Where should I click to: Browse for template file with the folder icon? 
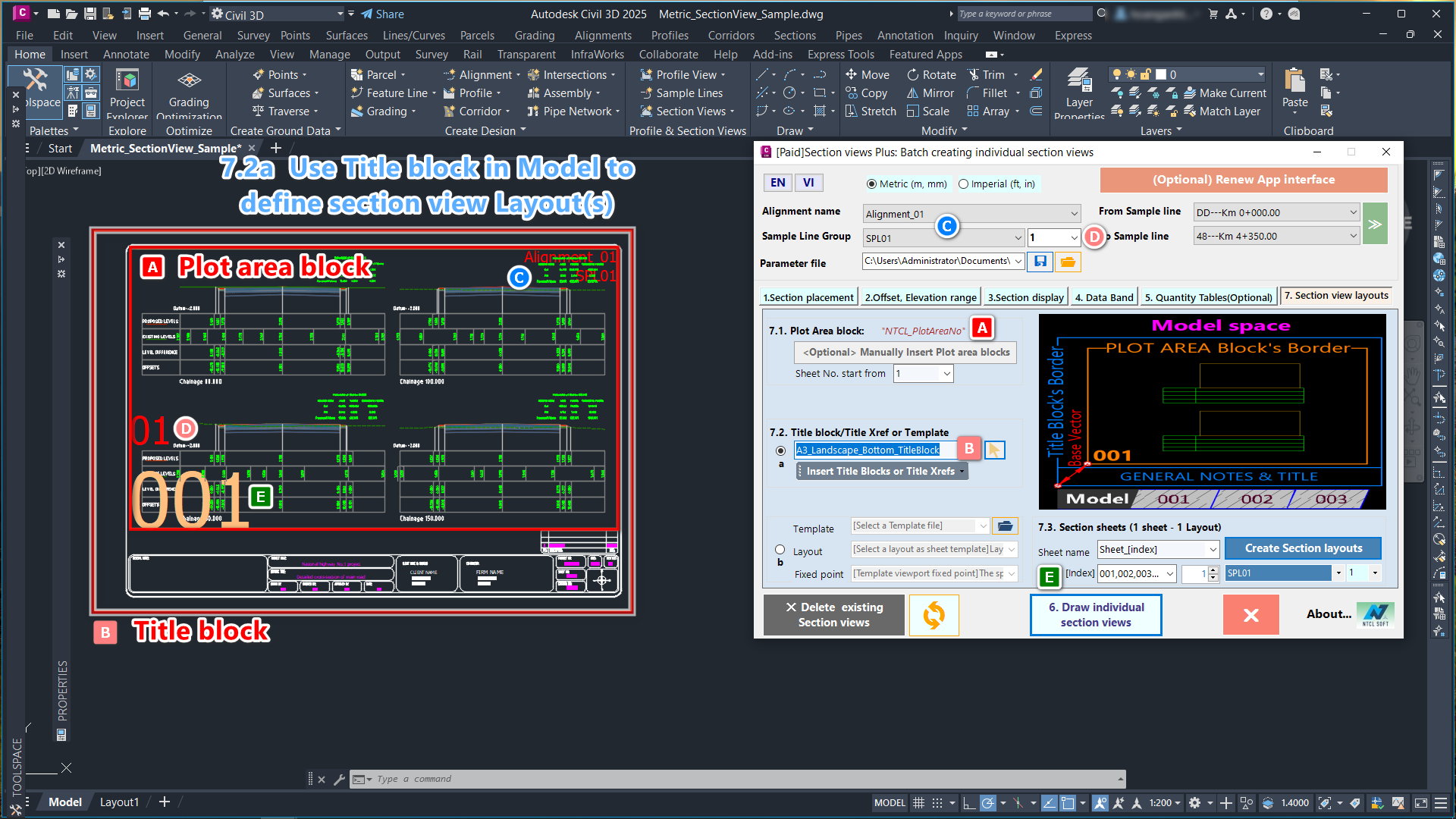(x=1005, y=526)
